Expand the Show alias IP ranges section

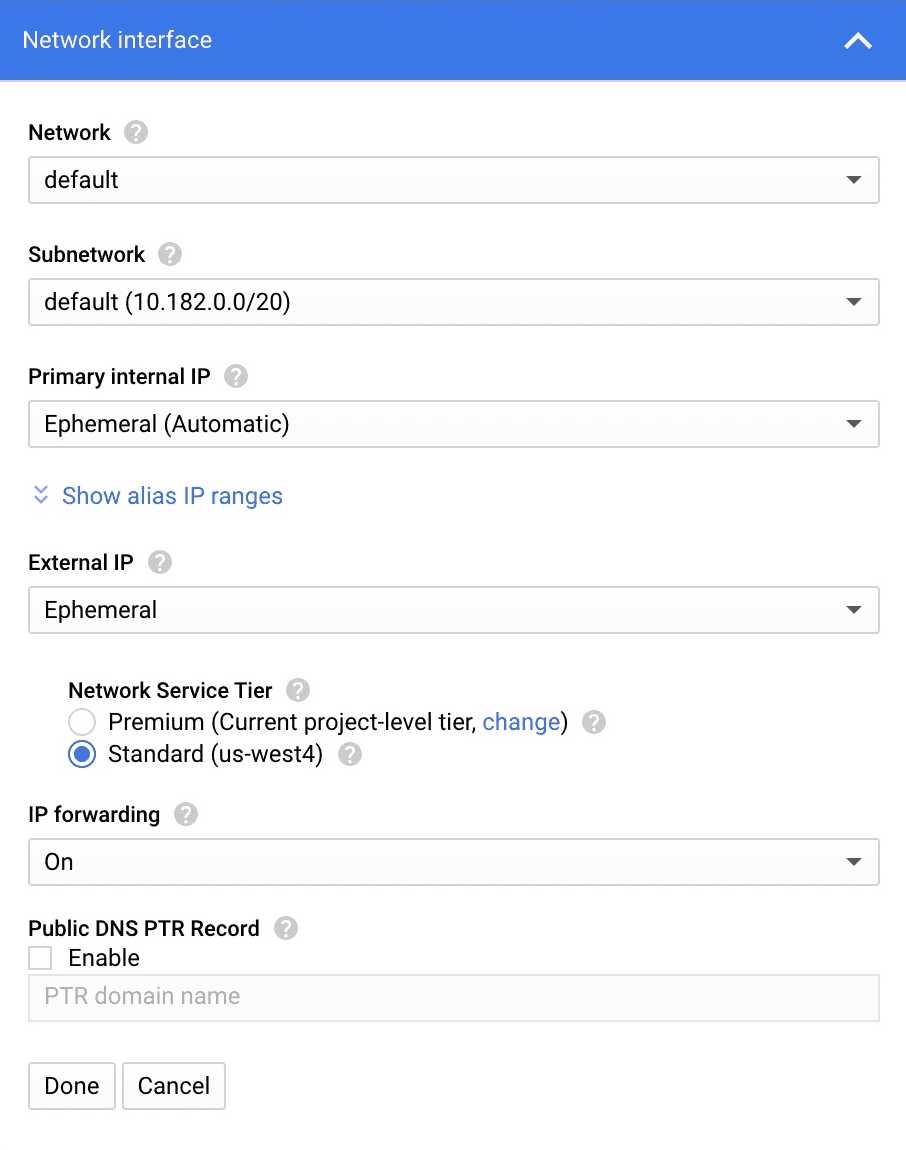172,495
